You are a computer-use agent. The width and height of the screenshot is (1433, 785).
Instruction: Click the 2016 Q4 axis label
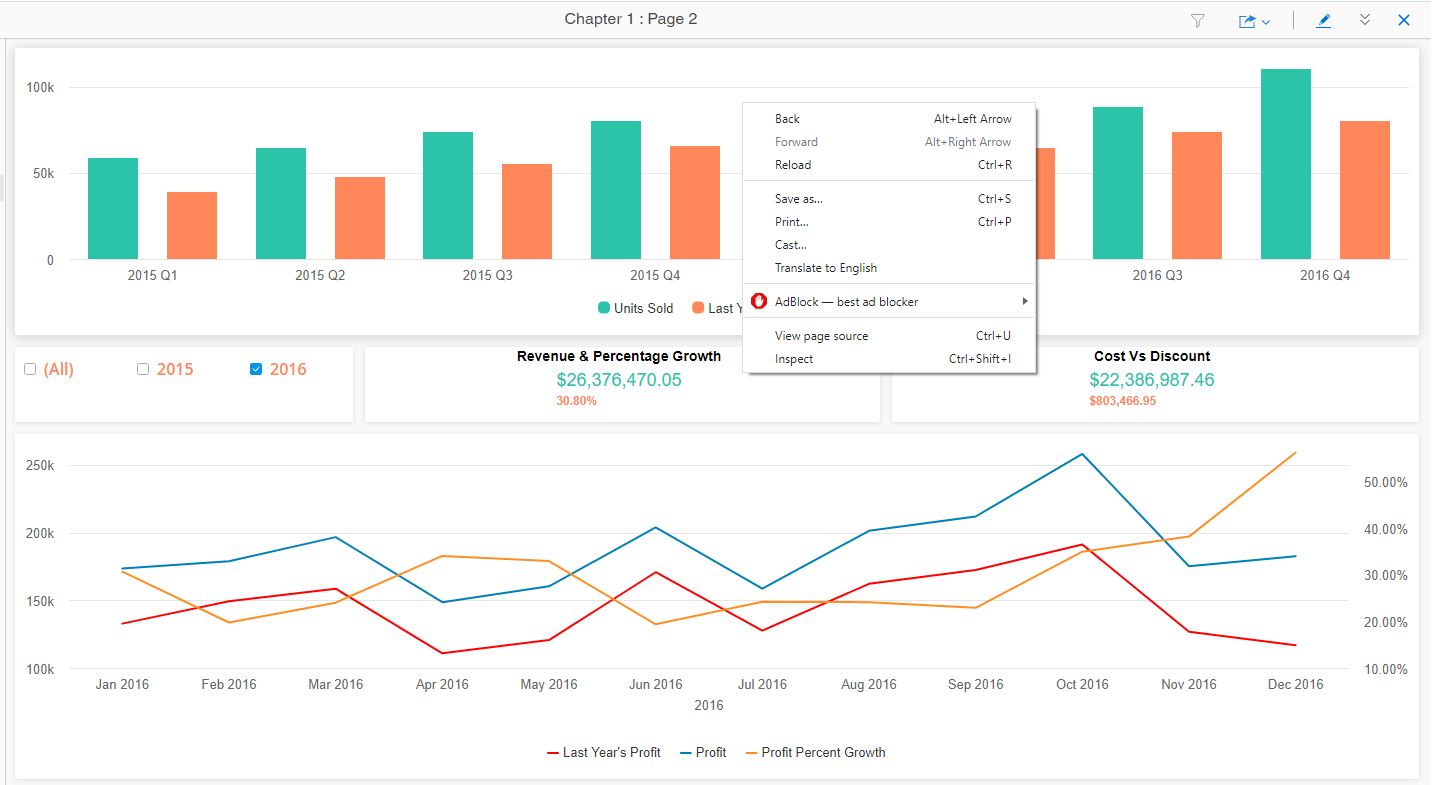pos(1325,275)
